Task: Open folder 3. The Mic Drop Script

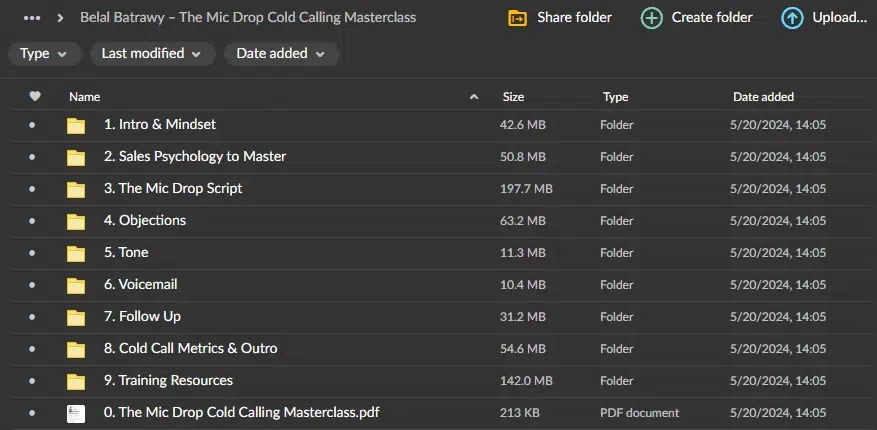Action: pos(173,188)
